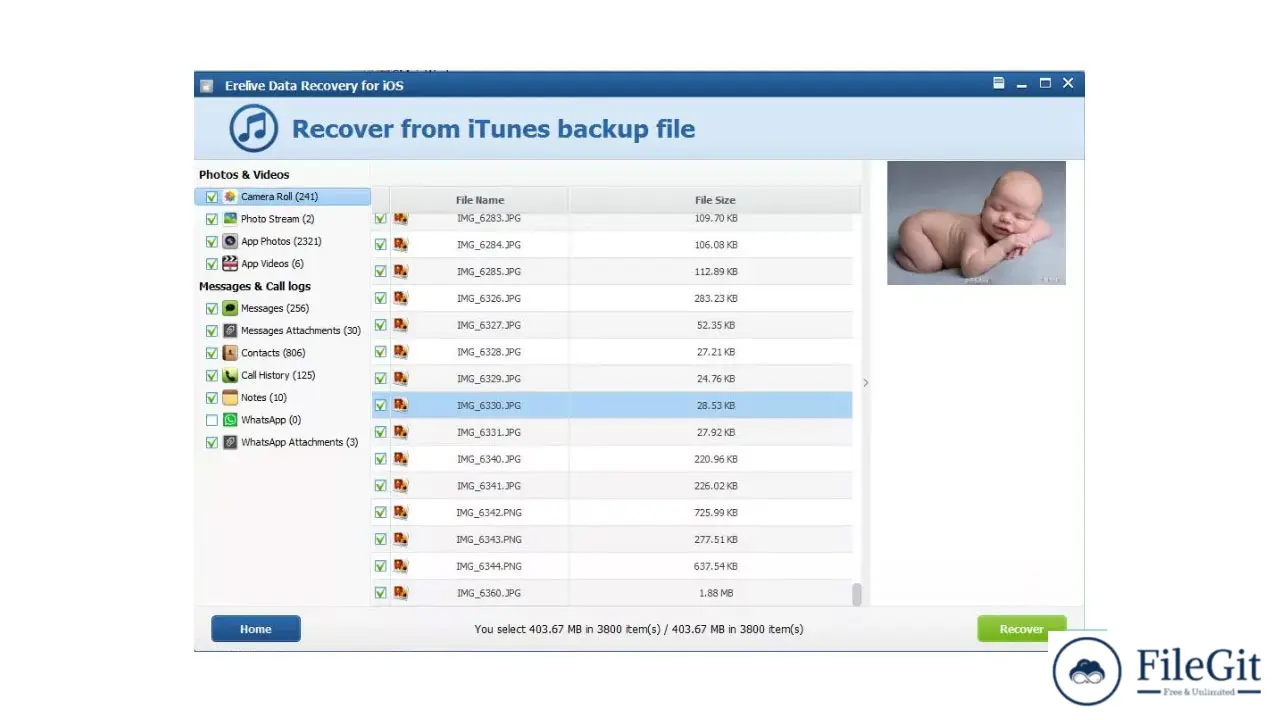Open App Videos (6) category
The width and height of the screenshot is (1280, 720).
click(272, 264)
